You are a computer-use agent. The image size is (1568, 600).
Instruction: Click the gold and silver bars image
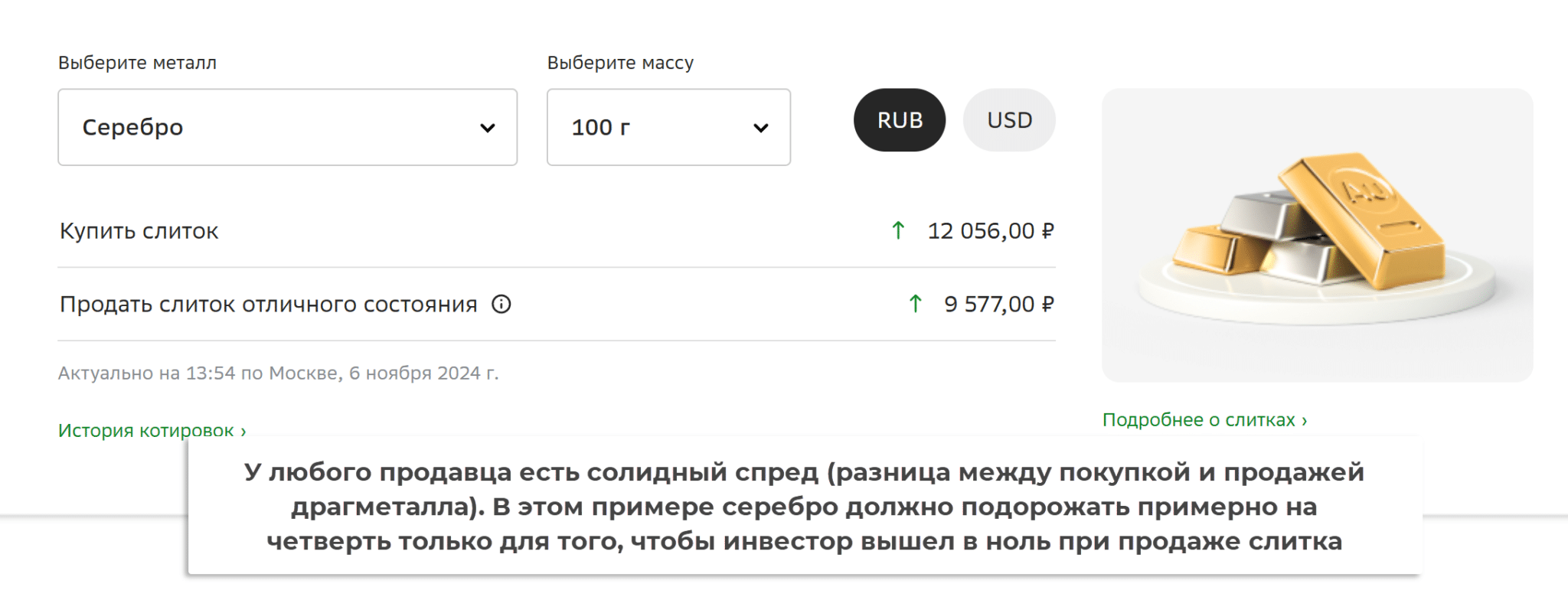[x=1317, y=235]
